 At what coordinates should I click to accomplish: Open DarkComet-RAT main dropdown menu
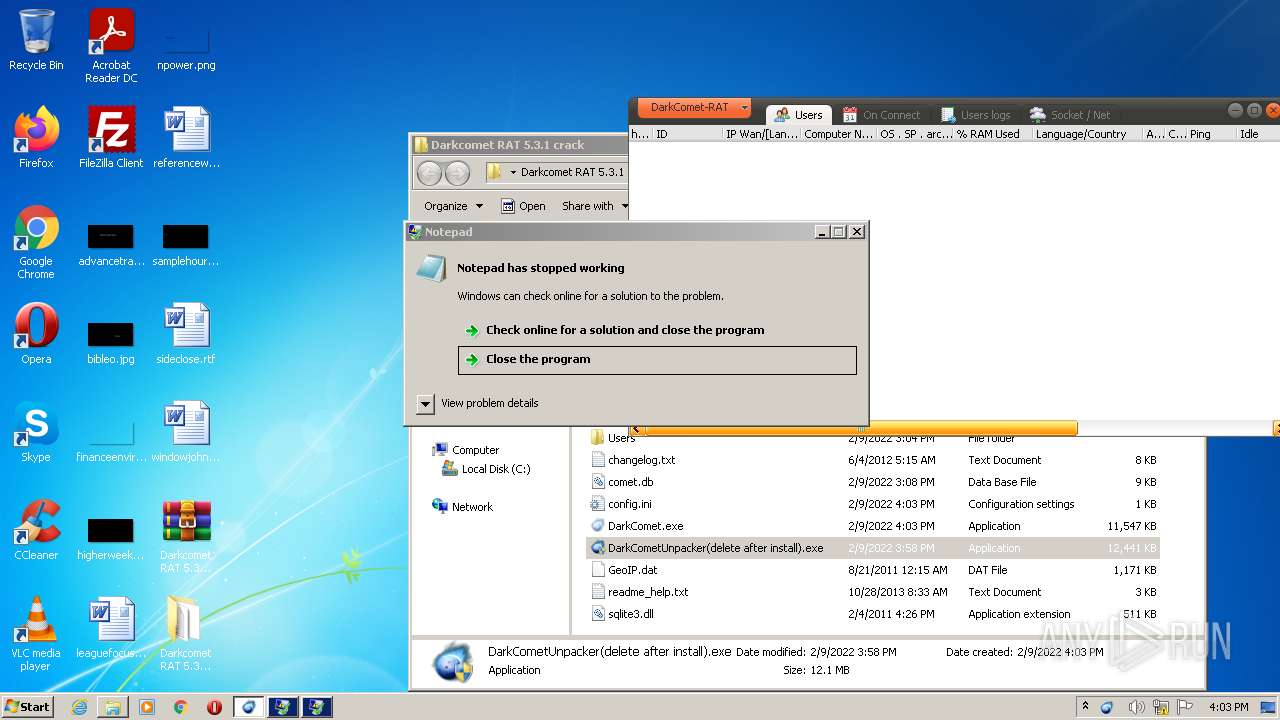pyautogui.click(x=692, y=107)
